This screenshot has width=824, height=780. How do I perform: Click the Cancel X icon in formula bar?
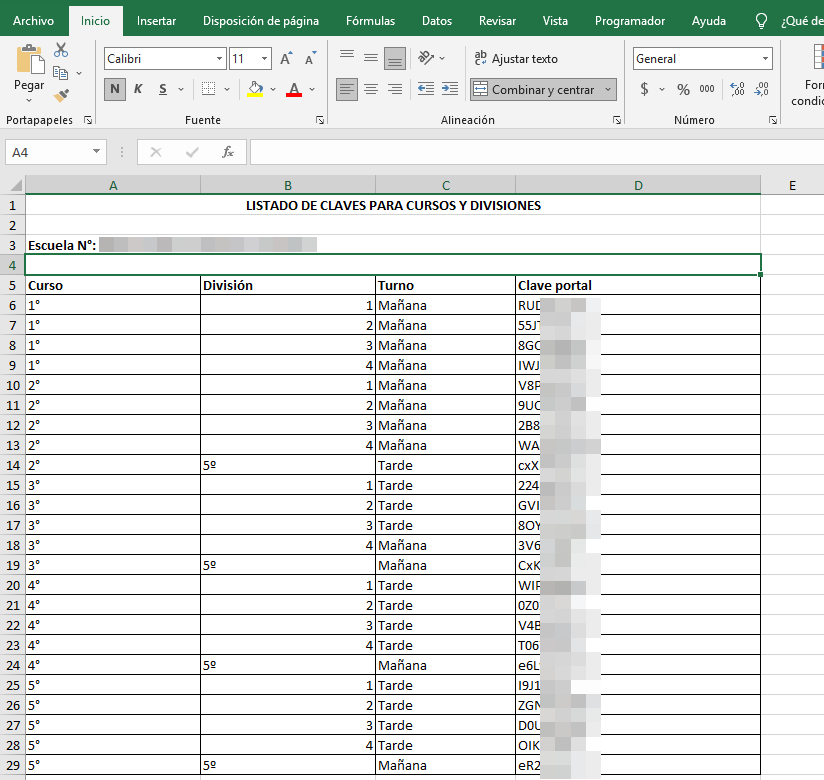[156, 152]
